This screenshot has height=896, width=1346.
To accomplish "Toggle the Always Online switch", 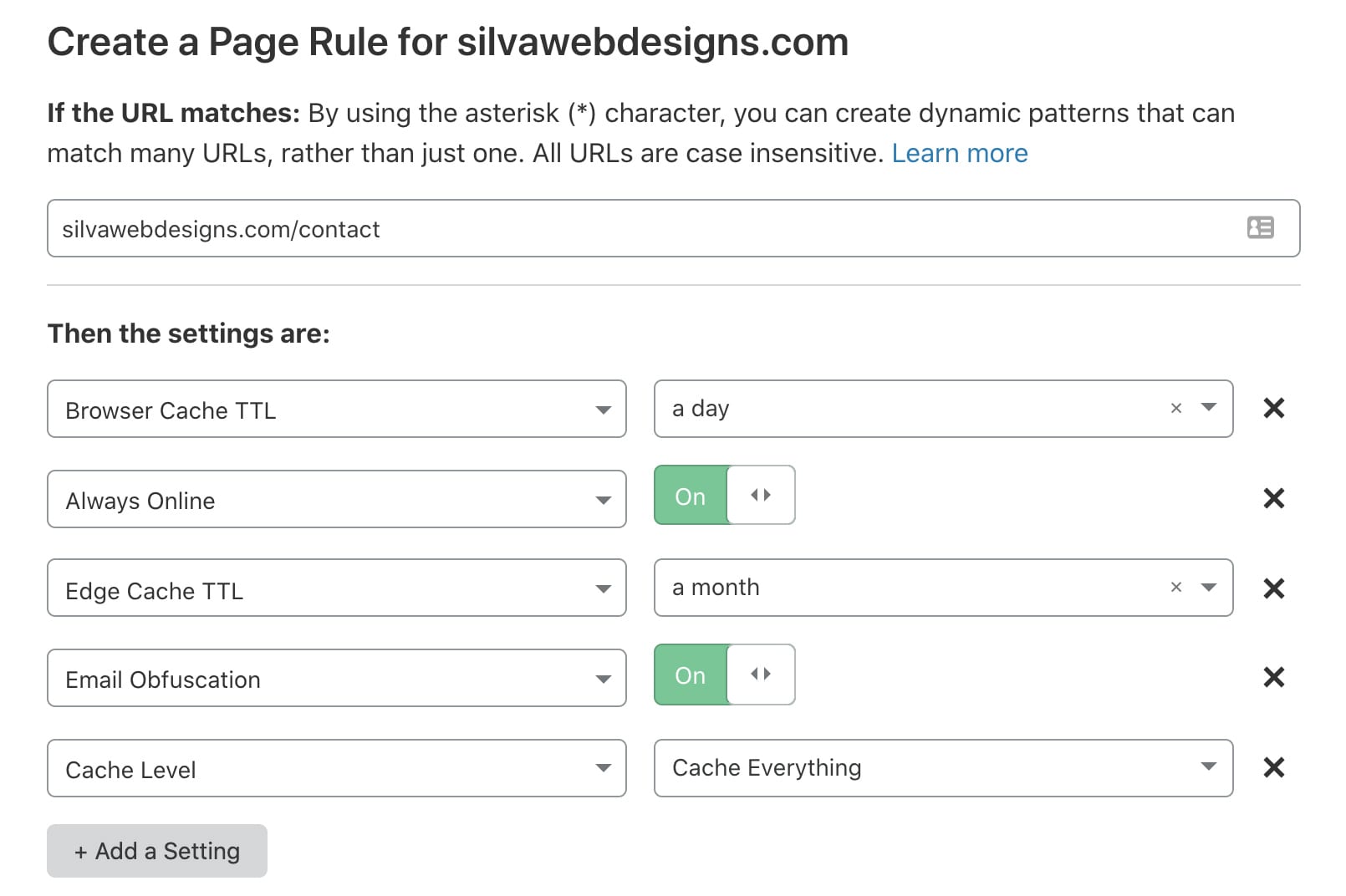I will [x=724, y=495].
